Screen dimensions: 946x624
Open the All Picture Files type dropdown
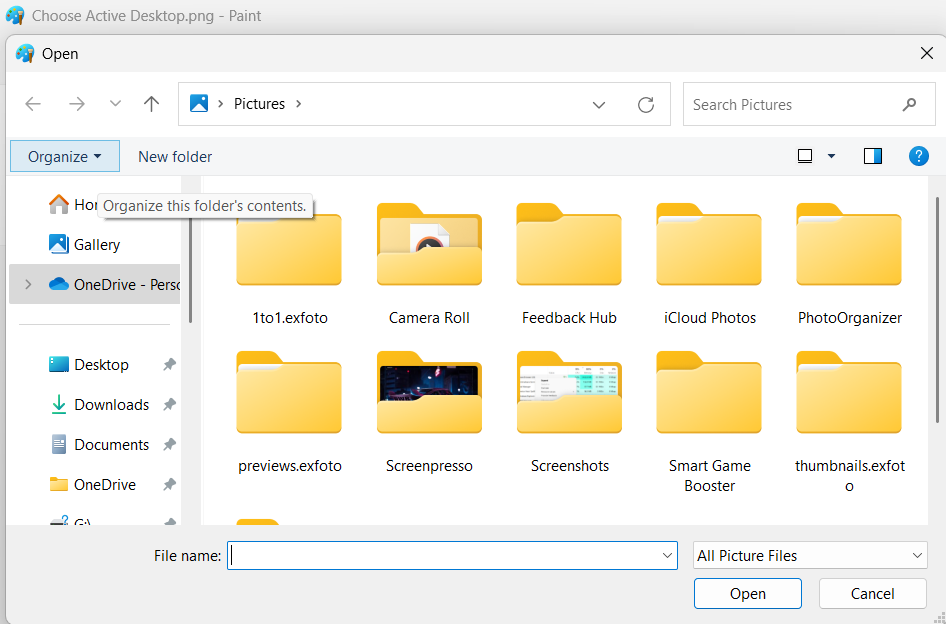tap(810, 556)
